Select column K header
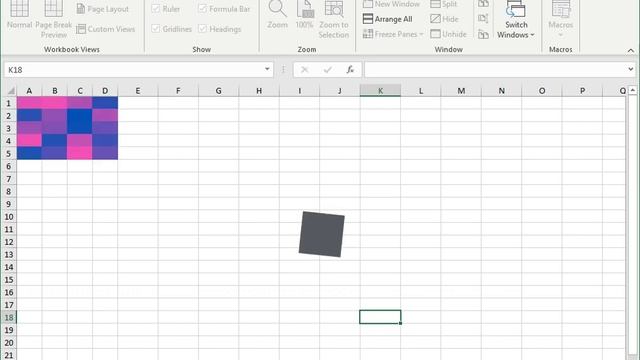640x360 pixels. pos(380,91)
